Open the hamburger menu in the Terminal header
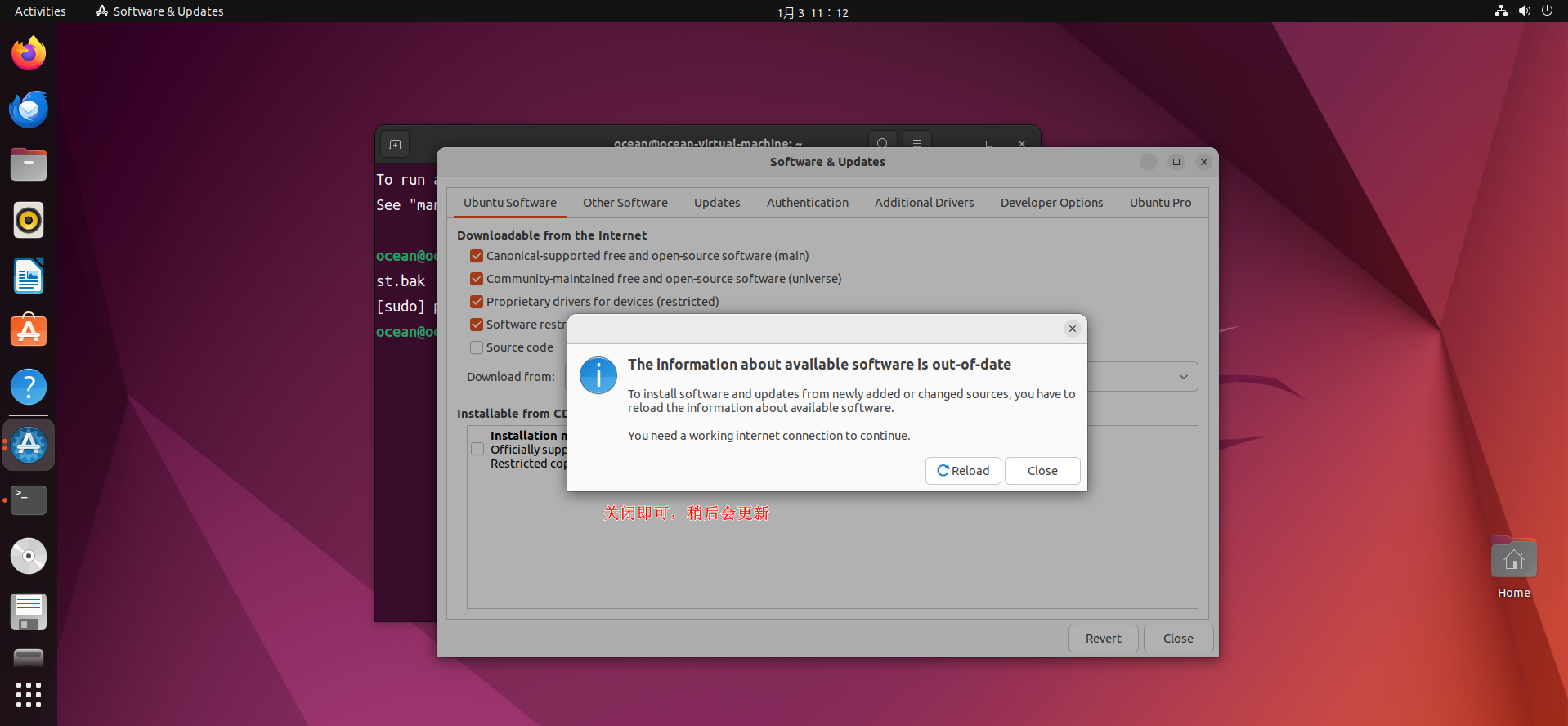The width and height of the screenshot is (1568, 726). click(x=917, y=144)
